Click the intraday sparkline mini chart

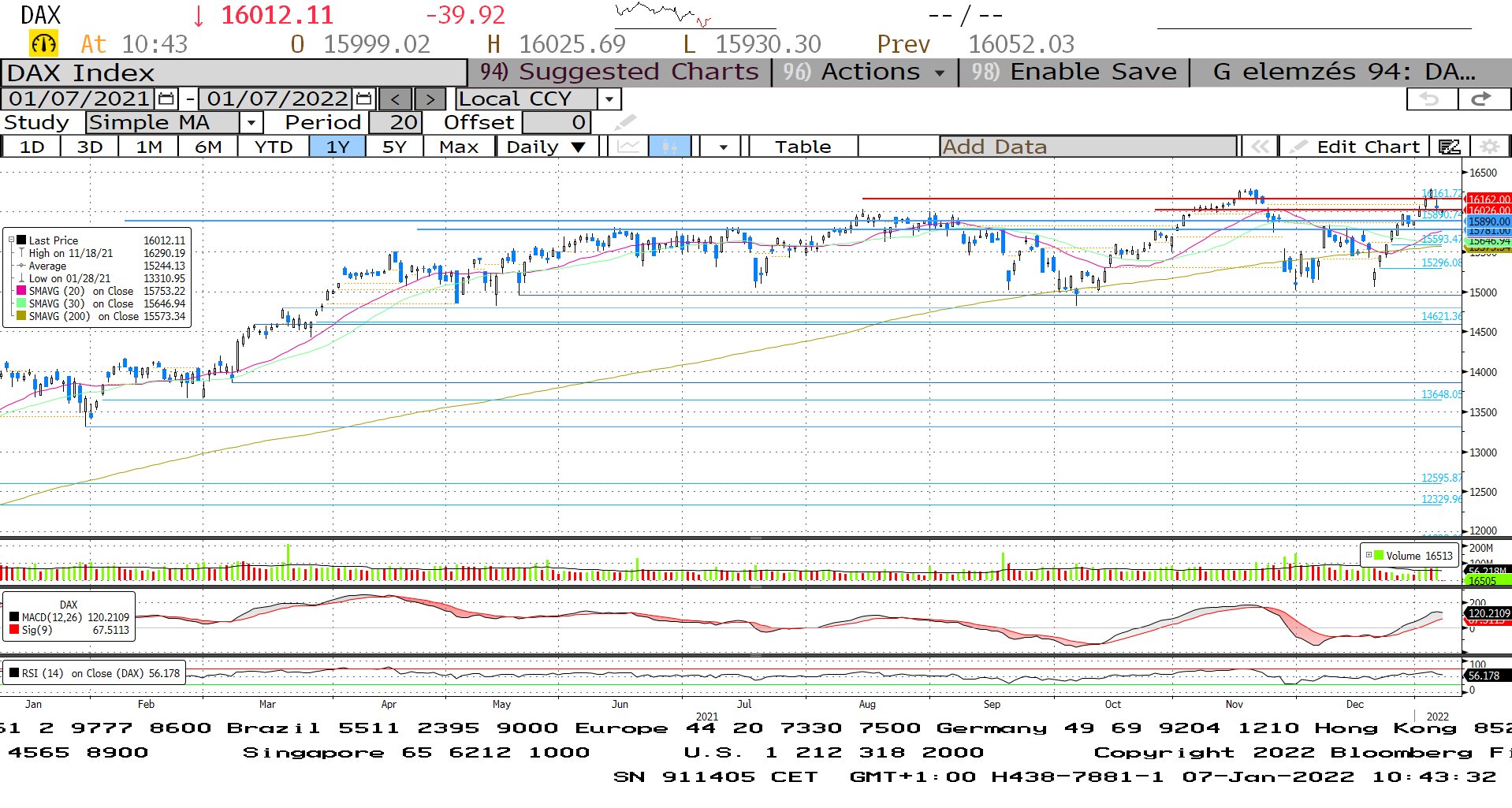664,14
